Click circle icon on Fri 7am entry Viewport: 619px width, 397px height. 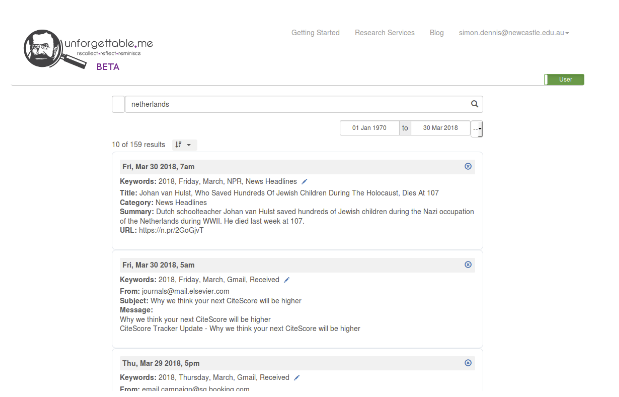(468, 167)
